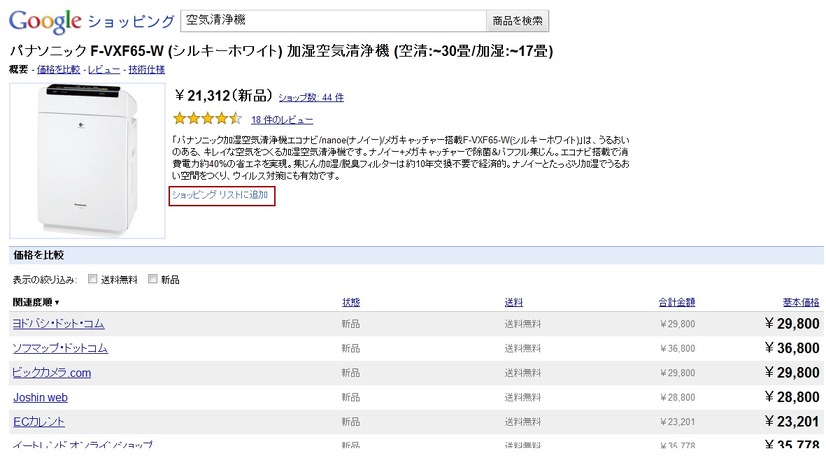Open the ショップ数: 44 件 link
The height and width of the screenshot is (458, 826).
[x=311, y=97]
